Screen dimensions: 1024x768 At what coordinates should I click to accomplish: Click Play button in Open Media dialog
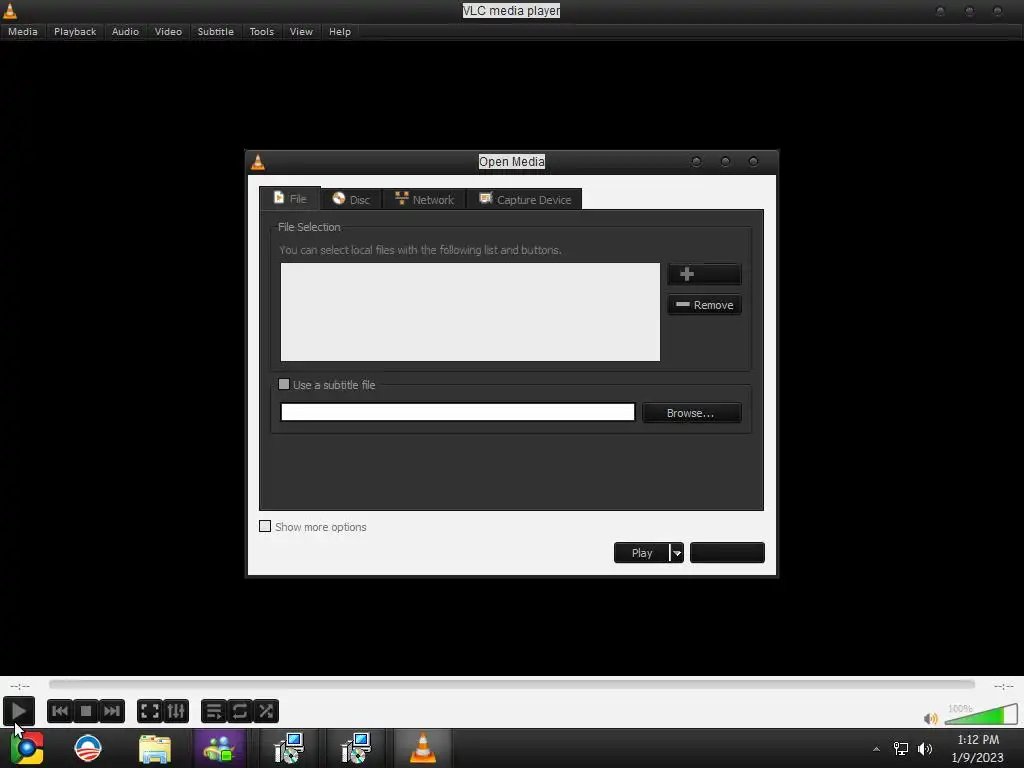(x=641, y=552)
